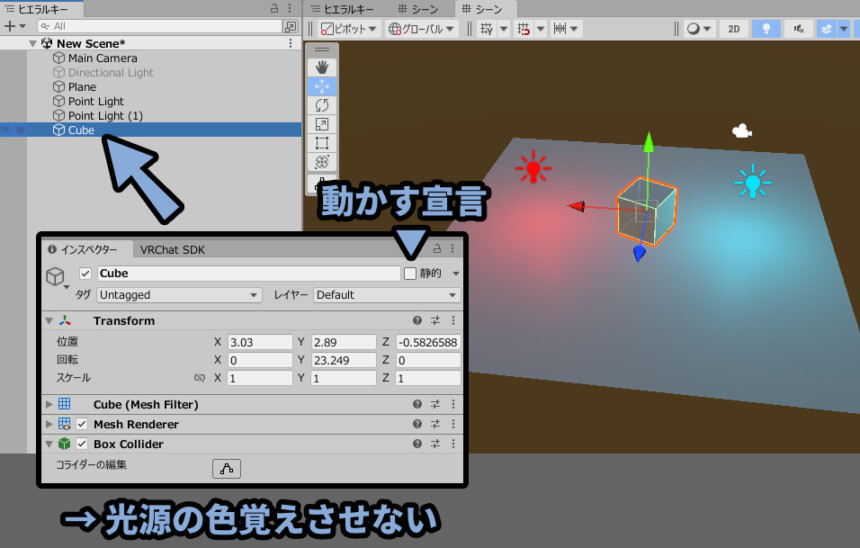Viewport: 860px width, 548px height.
Task: Open grid visibility options arrow
Action: pos(503,29)
